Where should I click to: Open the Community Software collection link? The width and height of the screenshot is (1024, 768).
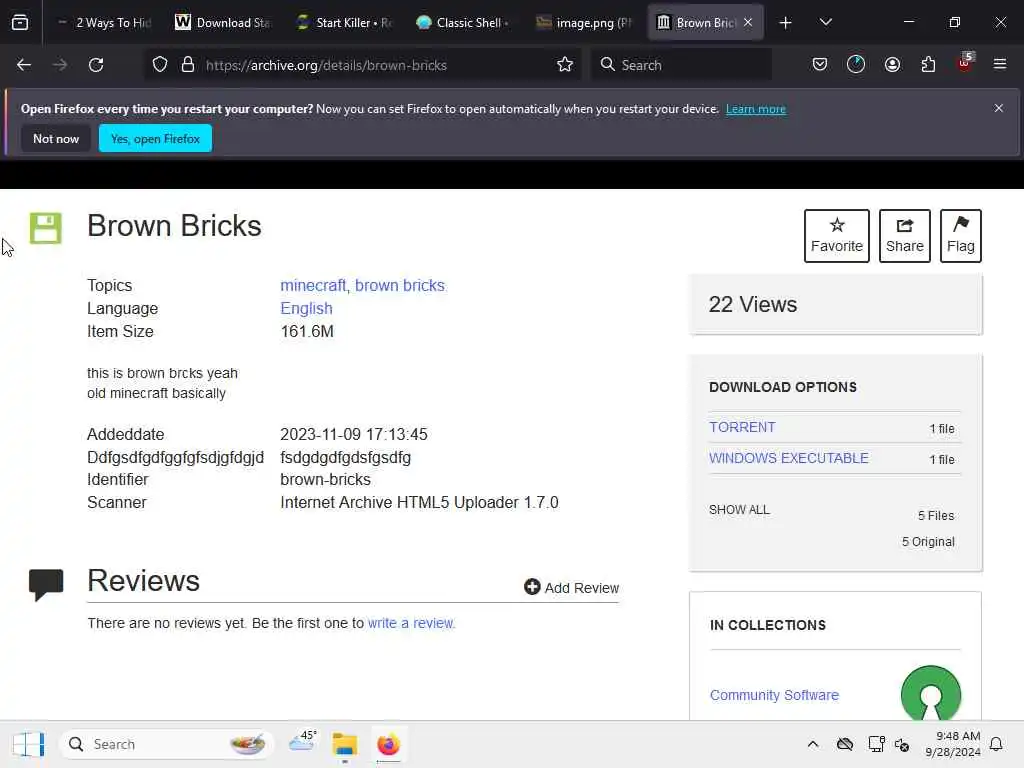click(775, 695)
